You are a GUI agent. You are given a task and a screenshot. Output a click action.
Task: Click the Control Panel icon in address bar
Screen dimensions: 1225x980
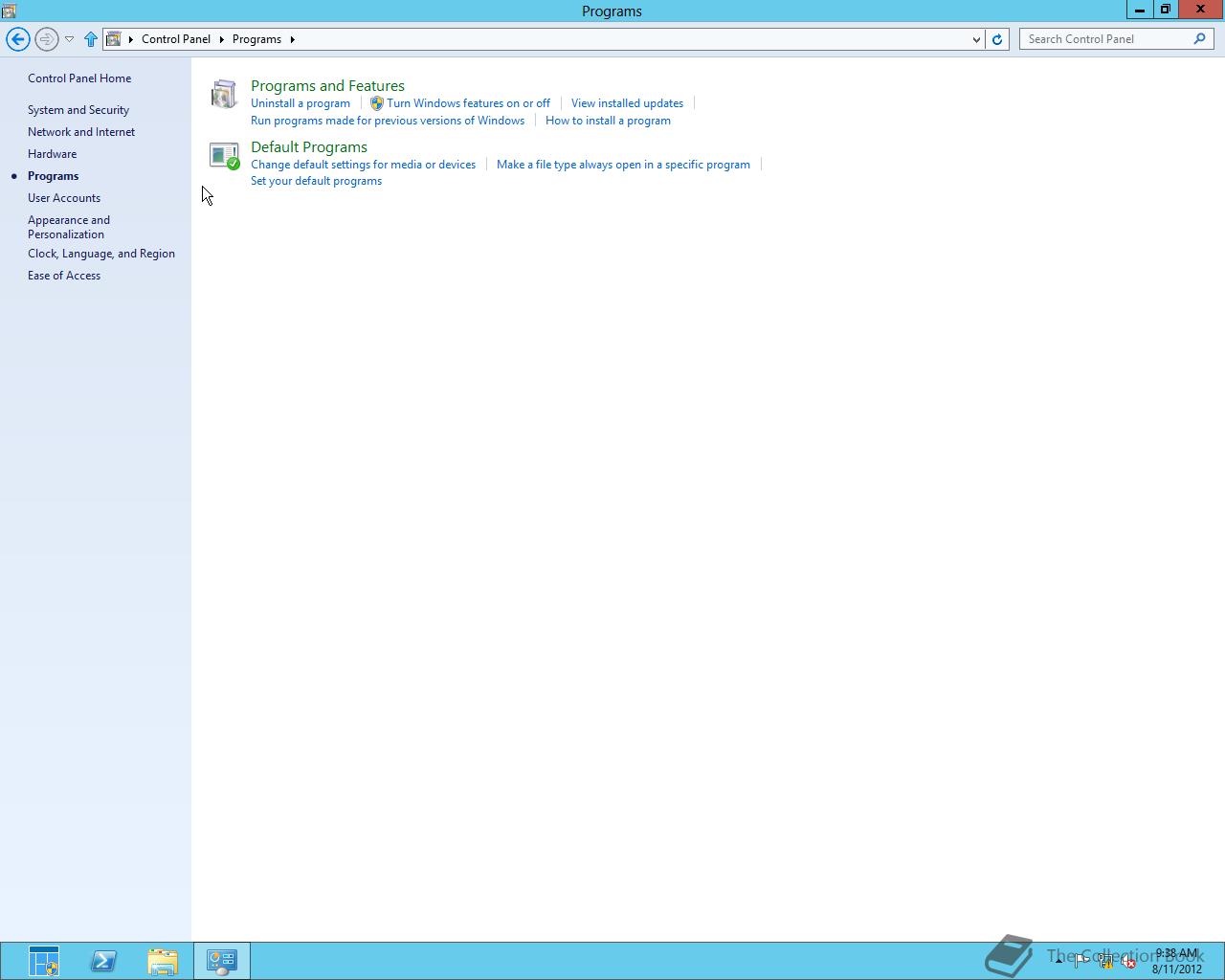(114, 39)
